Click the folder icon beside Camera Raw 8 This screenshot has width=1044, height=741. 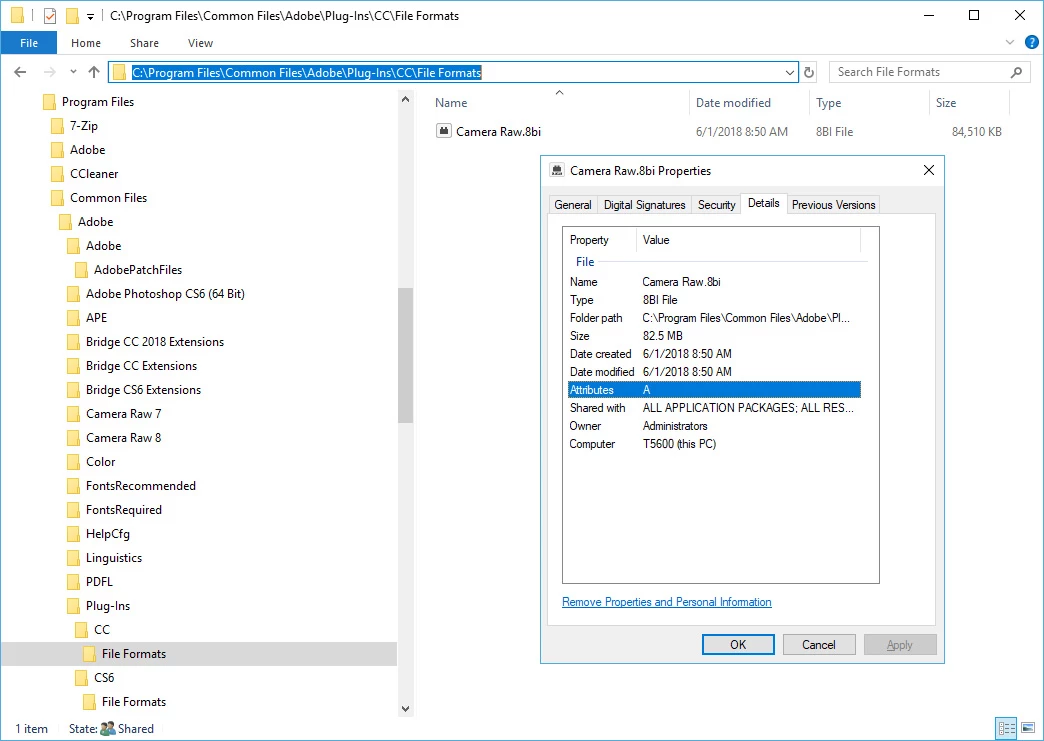(74, 438)
